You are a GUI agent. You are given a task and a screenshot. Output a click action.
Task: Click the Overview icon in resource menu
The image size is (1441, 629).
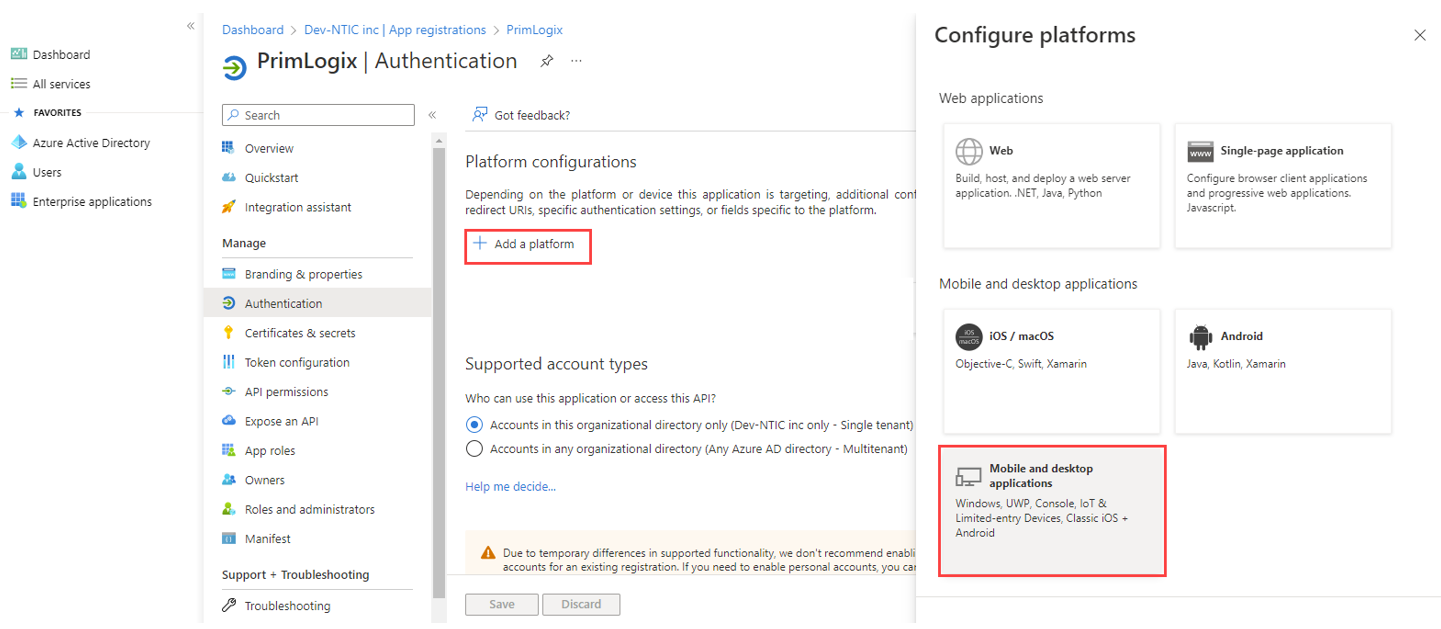click(228, 148)
